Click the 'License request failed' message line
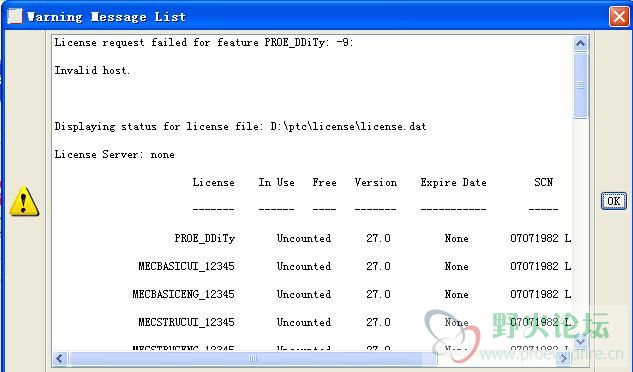633x372 pixels. (x=204, y=42)
